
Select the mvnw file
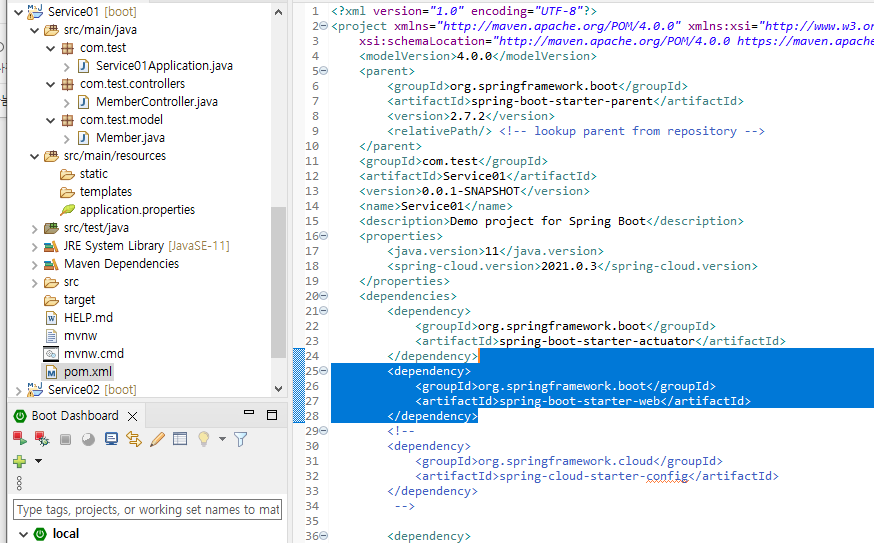[x=80, y=336]
